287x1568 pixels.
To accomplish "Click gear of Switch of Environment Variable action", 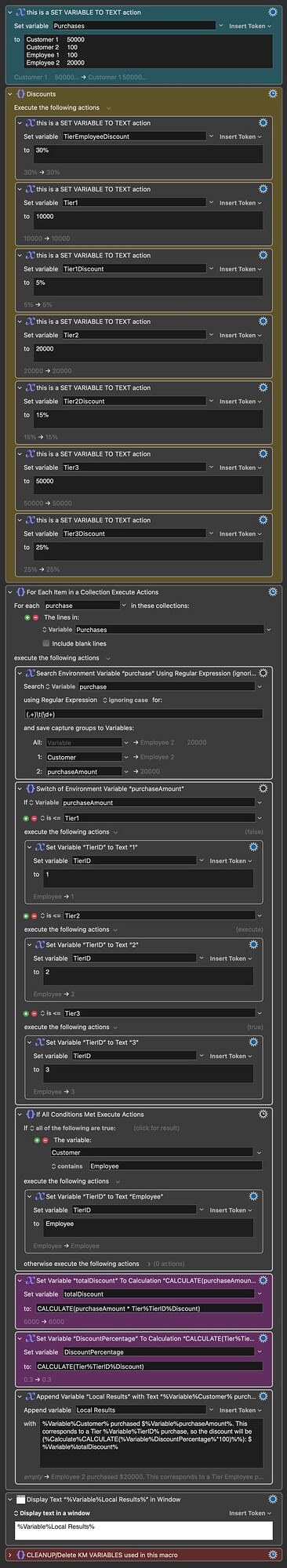I will pos(263,788).
